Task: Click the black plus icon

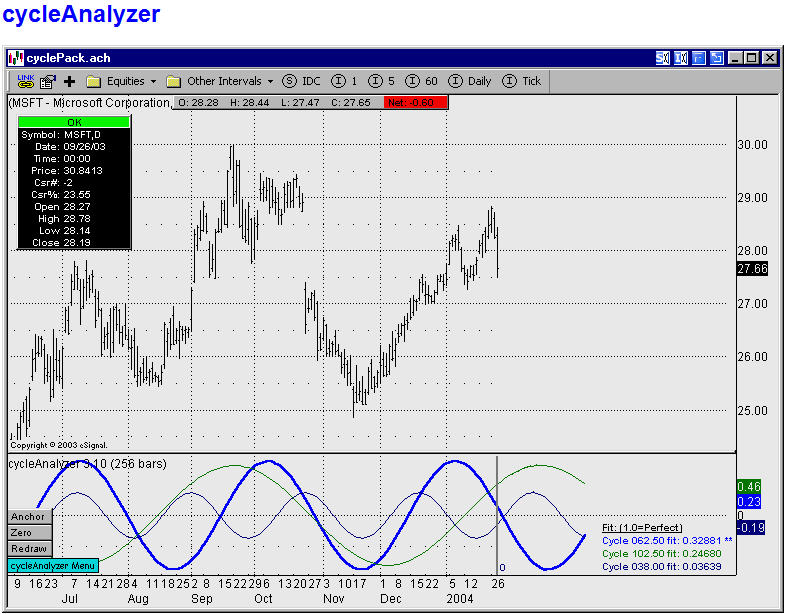Action: click(x=70, y=82)
